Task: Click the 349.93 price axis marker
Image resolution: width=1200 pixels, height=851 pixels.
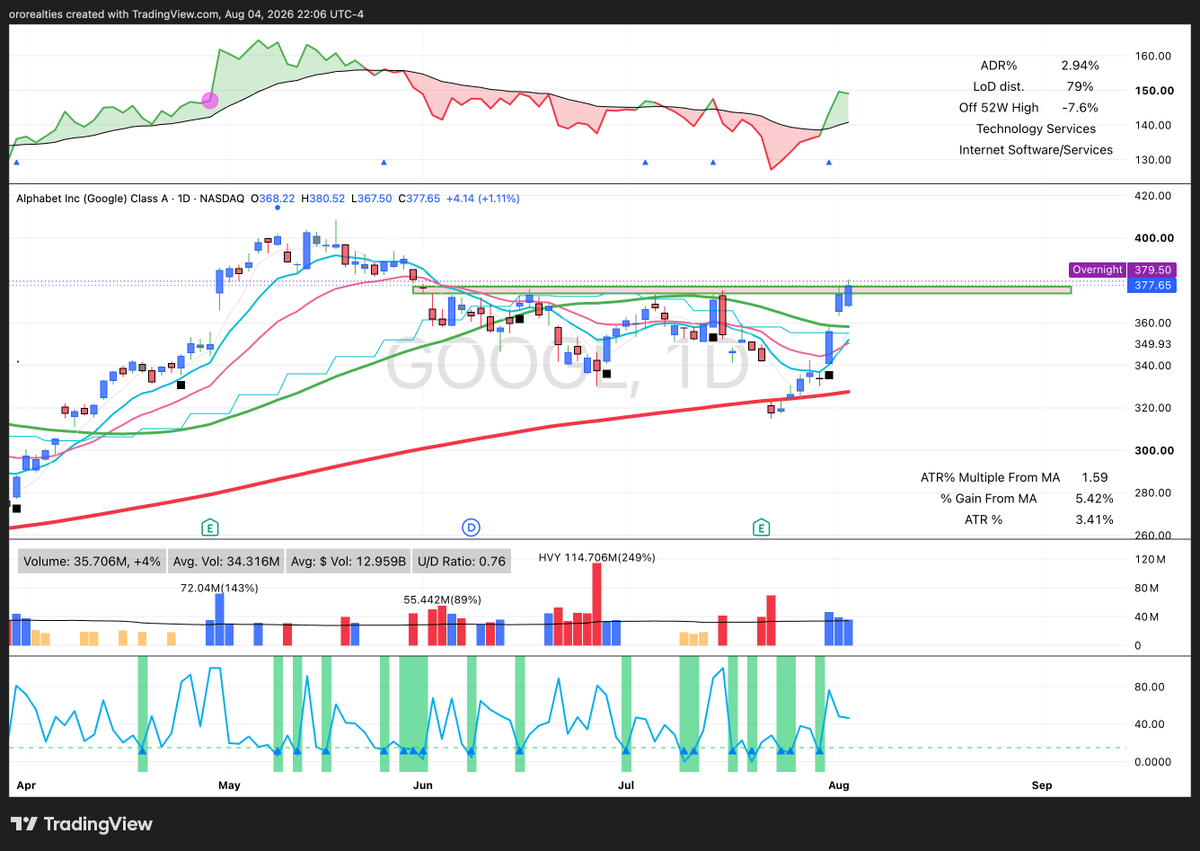Action: pos(1151,344)
